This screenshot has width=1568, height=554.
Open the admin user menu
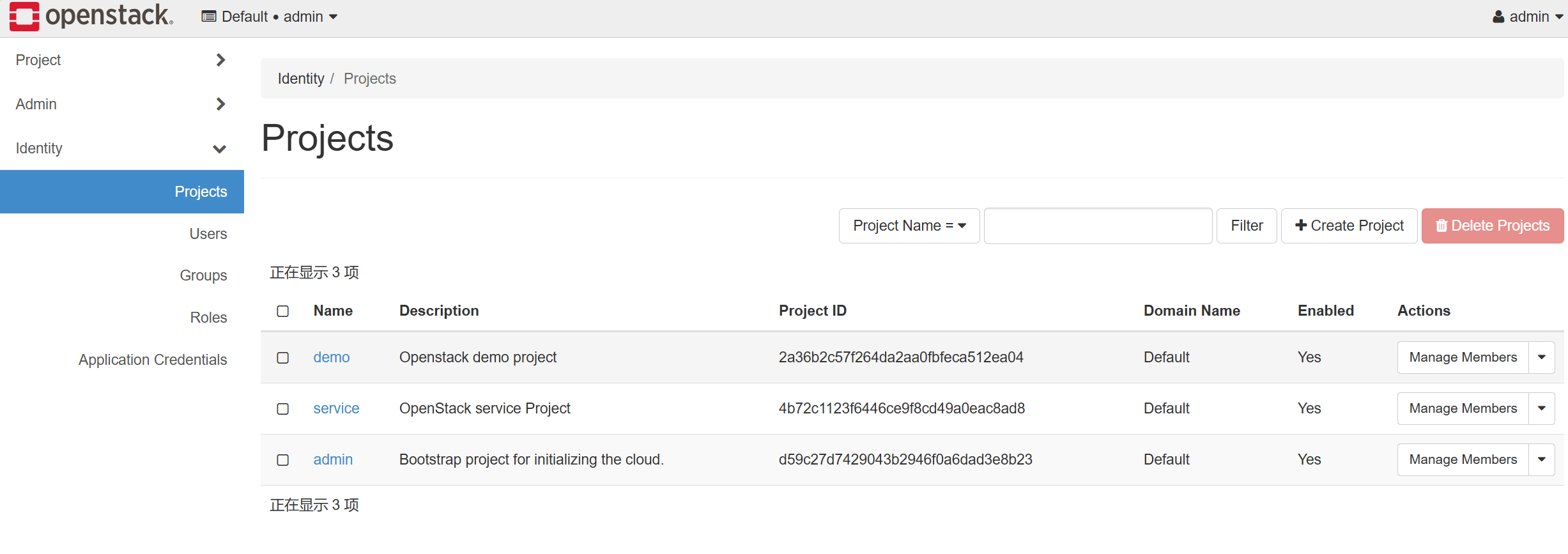click(x=1528, y=17)
